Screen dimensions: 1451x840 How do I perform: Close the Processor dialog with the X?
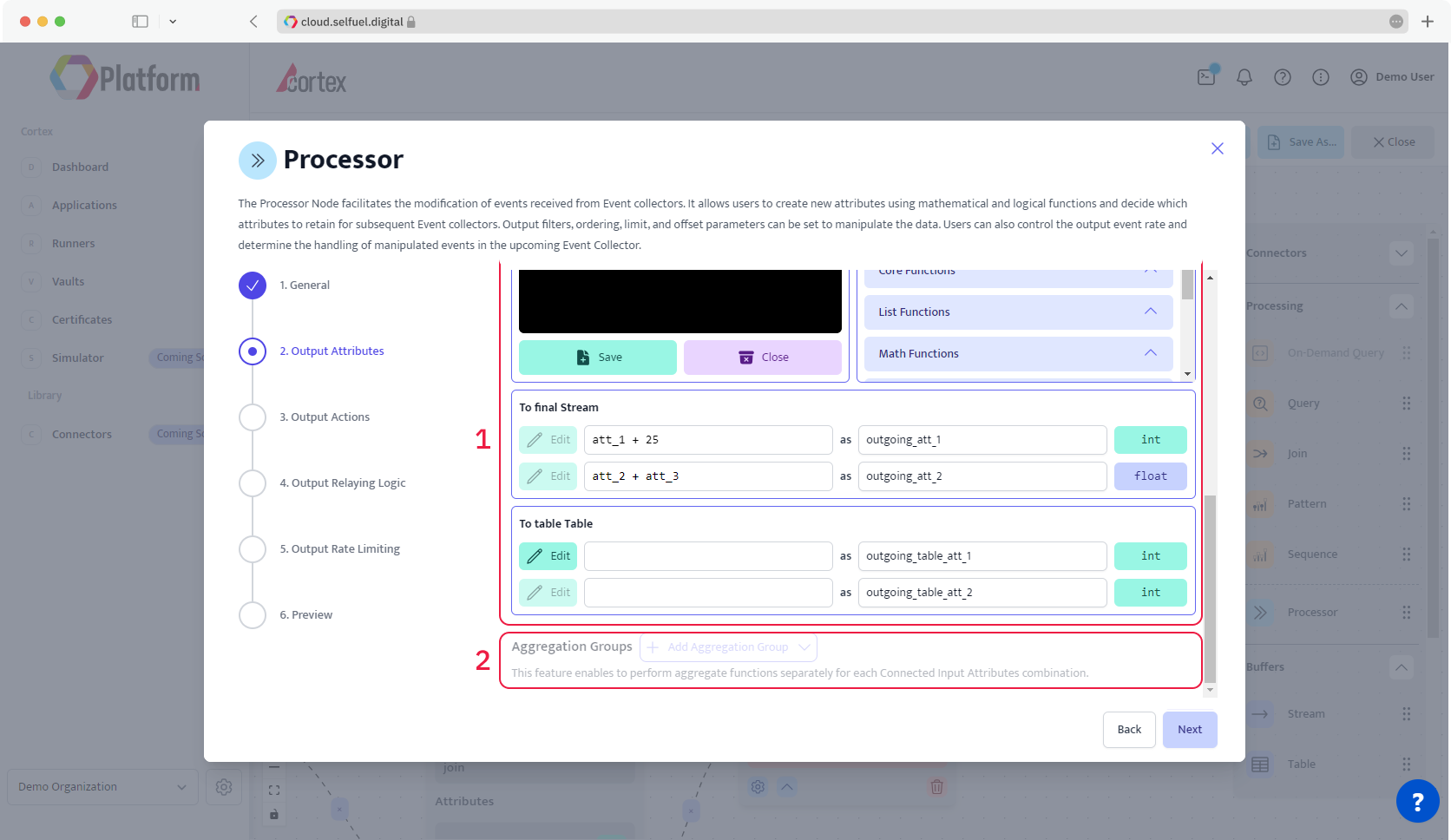pyautogui.click(x=1217, y=148)
